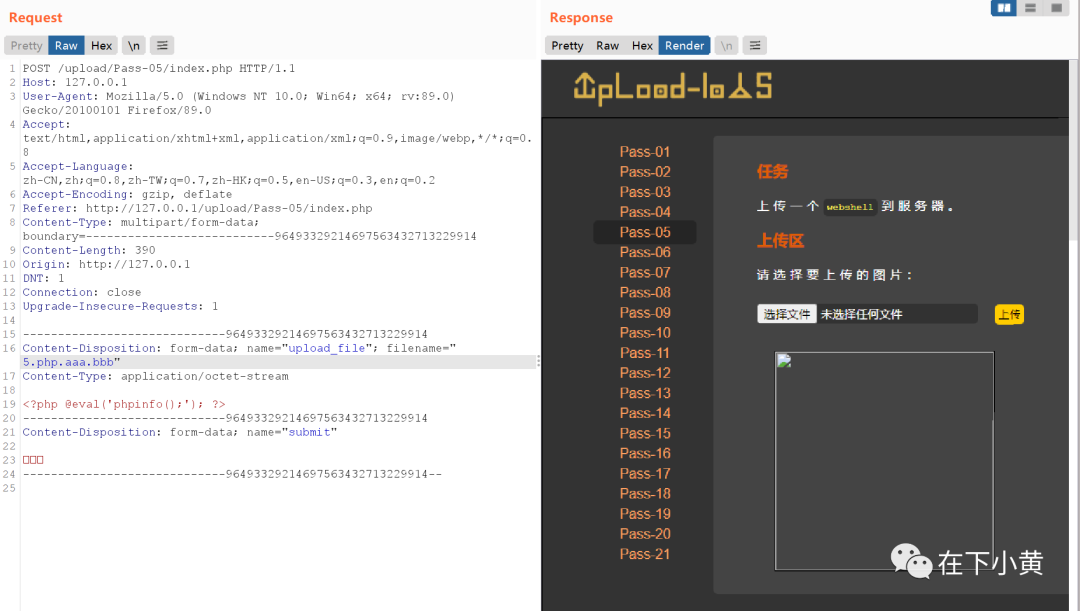
Task: Choose Pass-17 from the list
Action: pos(645,473)
